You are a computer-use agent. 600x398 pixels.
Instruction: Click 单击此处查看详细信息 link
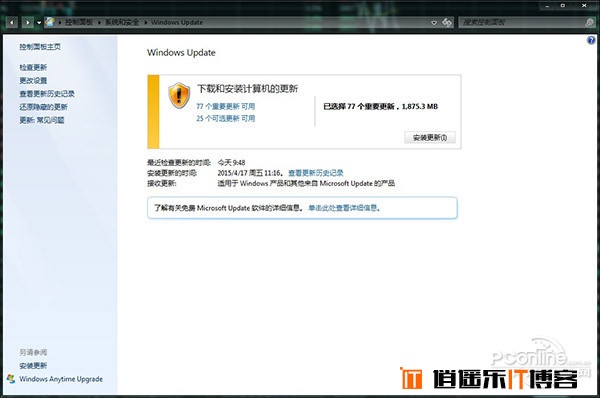[343, 208]
